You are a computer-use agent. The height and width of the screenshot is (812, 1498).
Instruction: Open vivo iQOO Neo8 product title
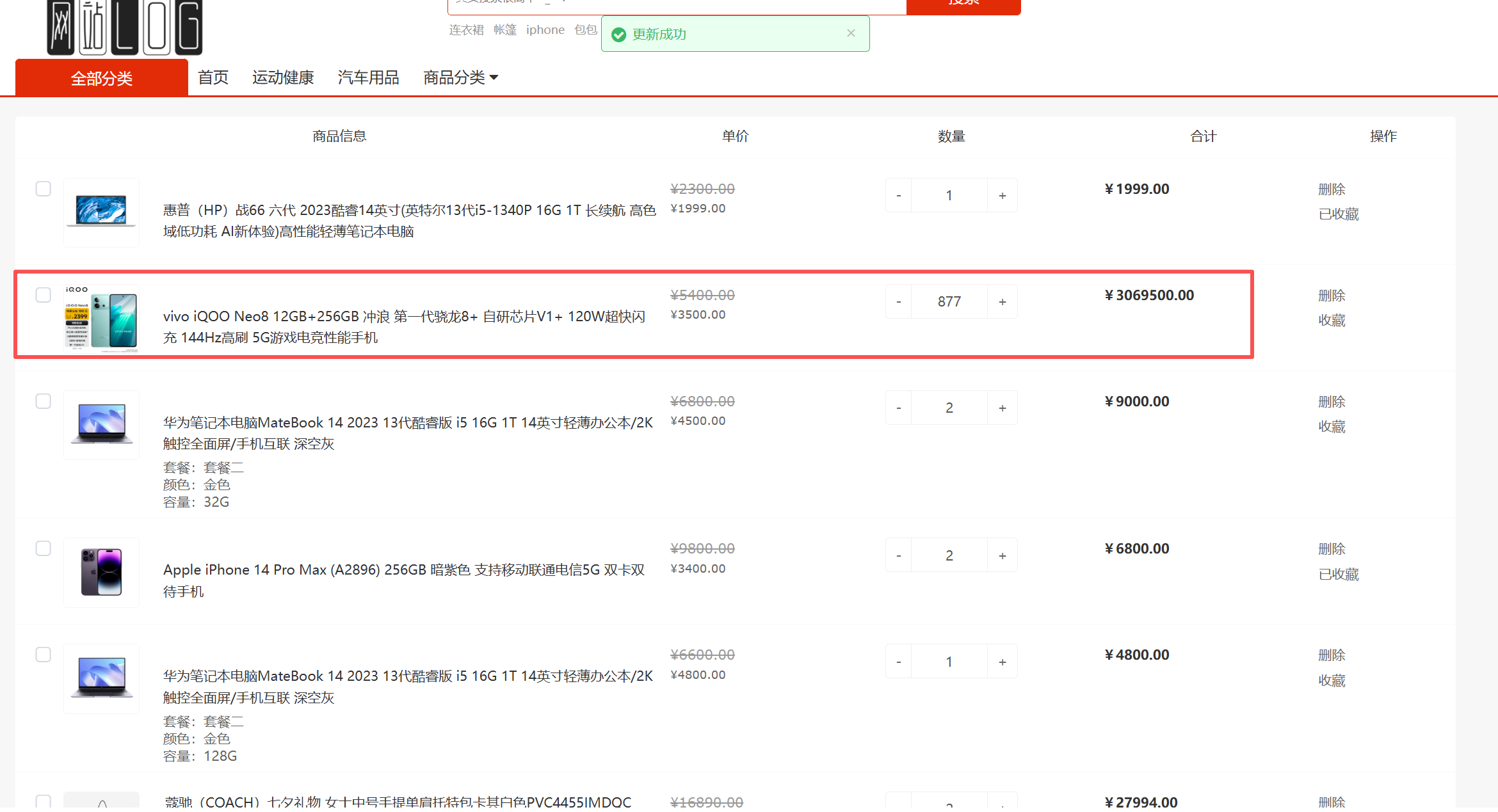pos(405,327)
